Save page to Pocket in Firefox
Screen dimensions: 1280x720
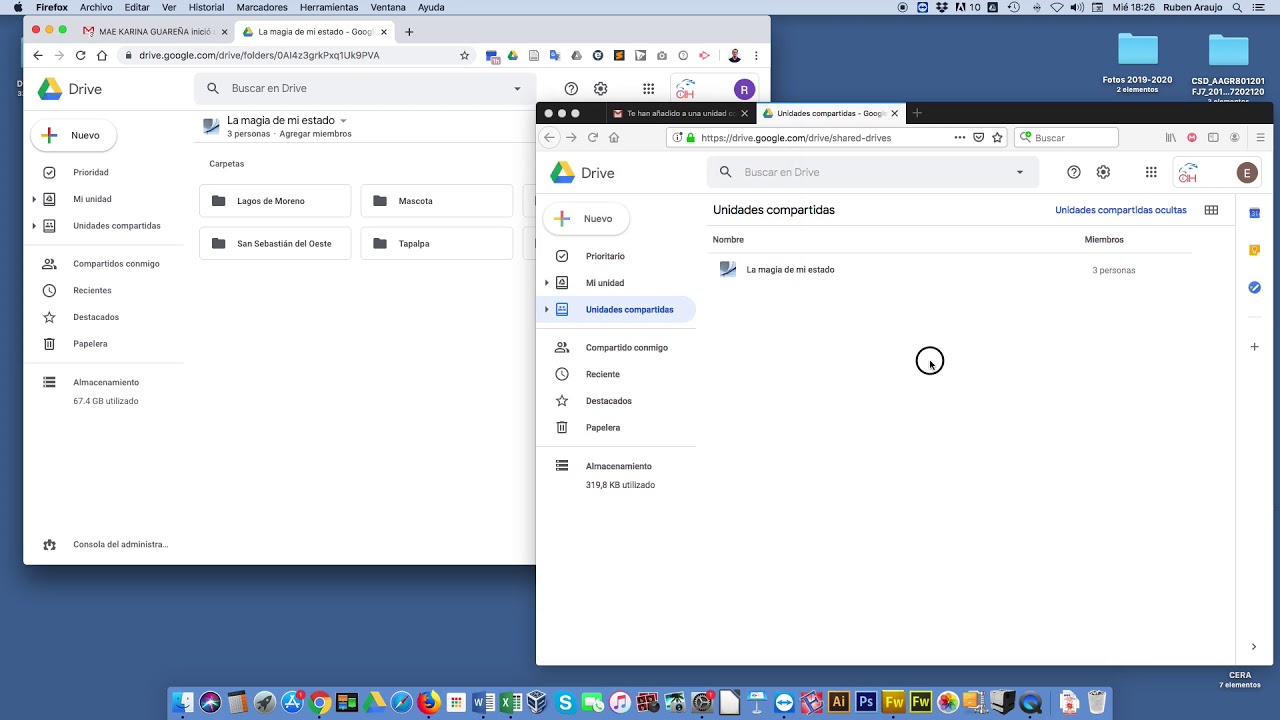coord(979,138)
